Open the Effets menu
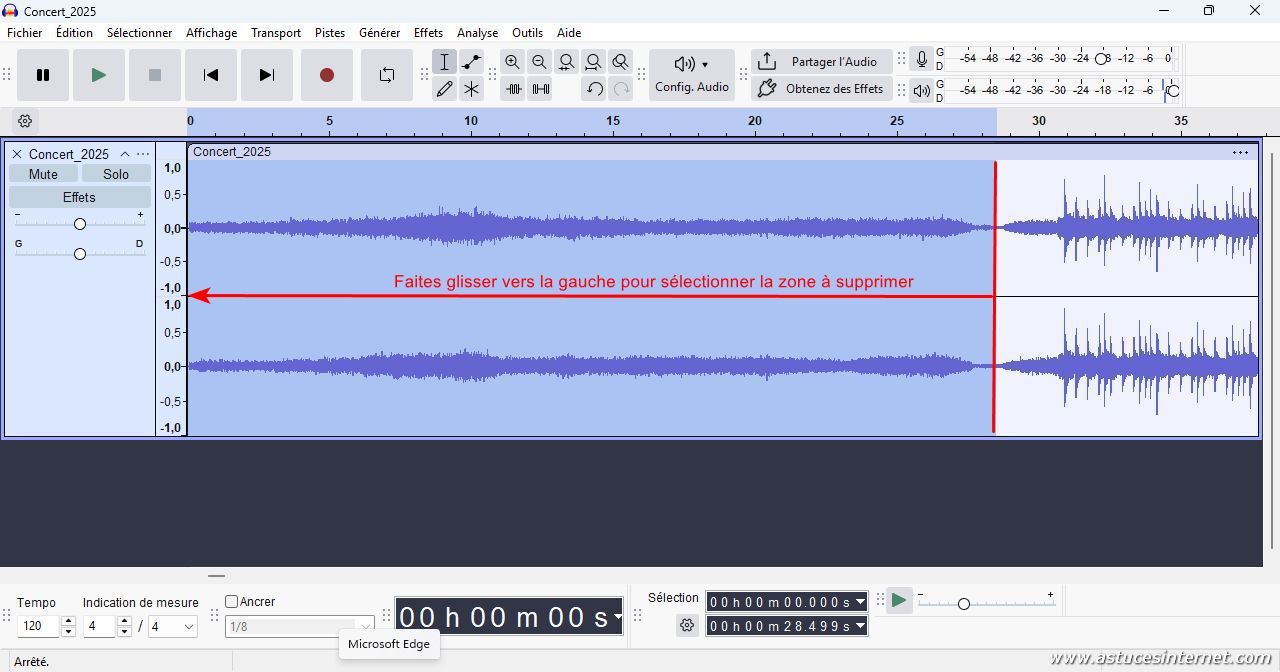The height and width of the screenshot is (672, 1280). tap(428, 33)
